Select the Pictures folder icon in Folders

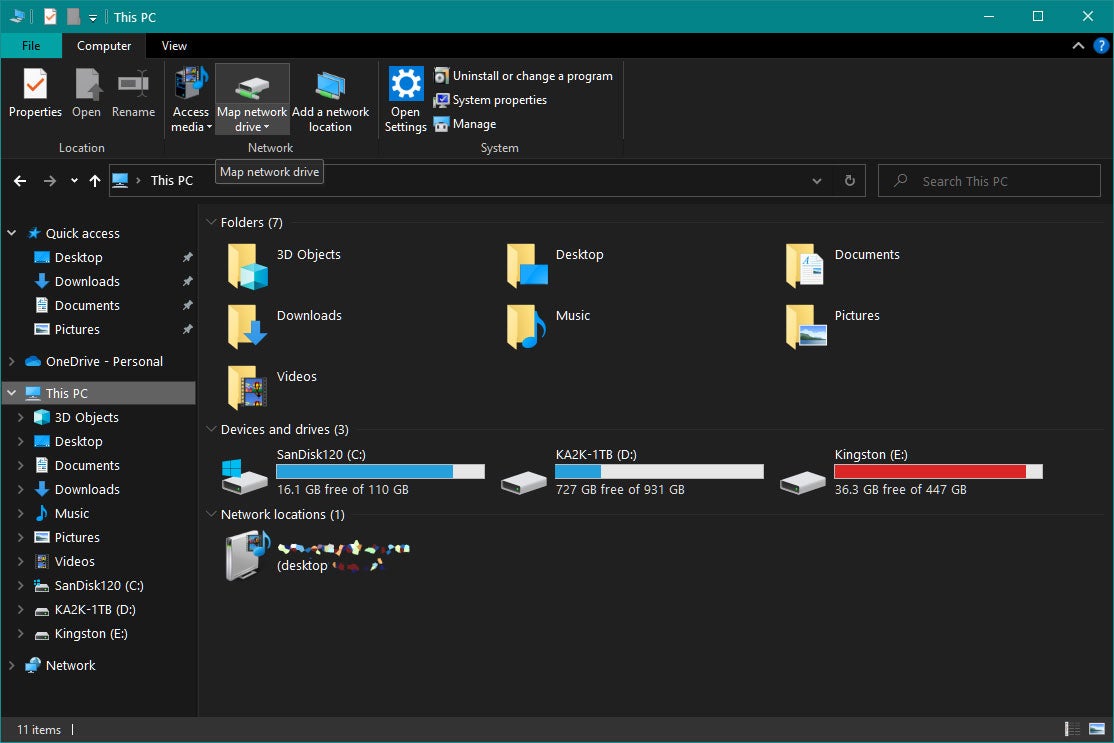pyautogui.click(x=805, y=327)
